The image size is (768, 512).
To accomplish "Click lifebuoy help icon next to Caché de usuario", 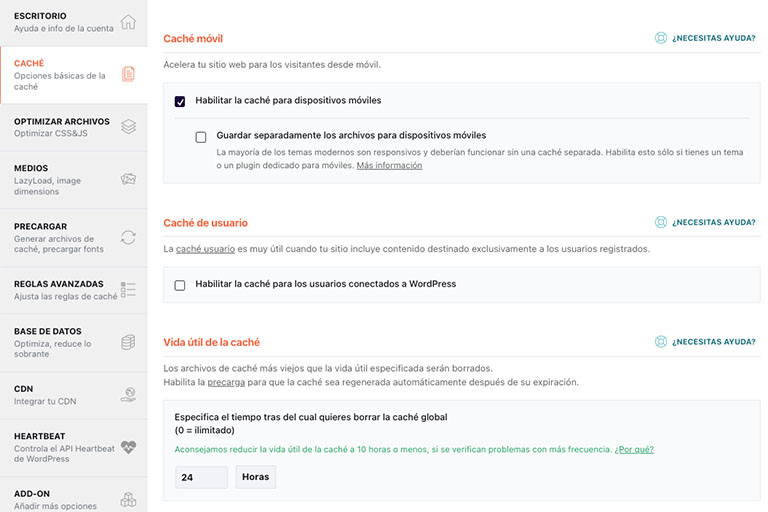I will 661,222.
